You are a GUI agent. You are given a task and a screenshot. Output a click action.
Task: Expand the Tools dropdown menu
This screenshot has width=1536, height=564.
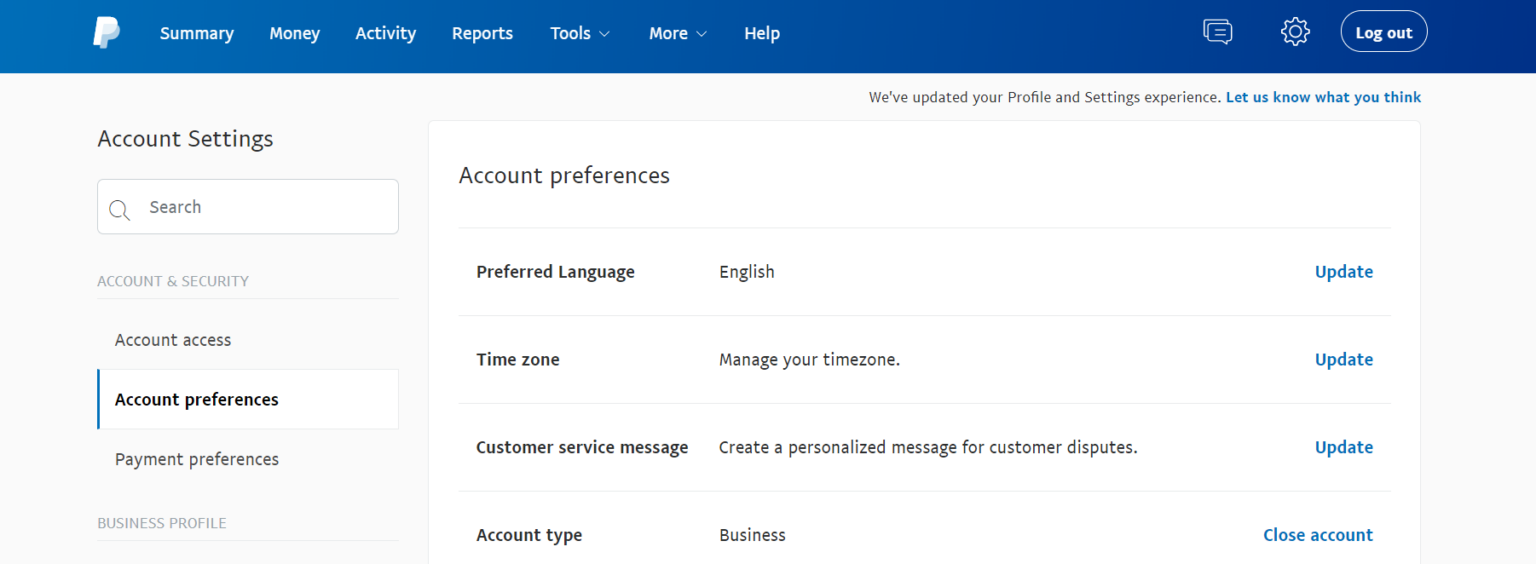[580, 33]
